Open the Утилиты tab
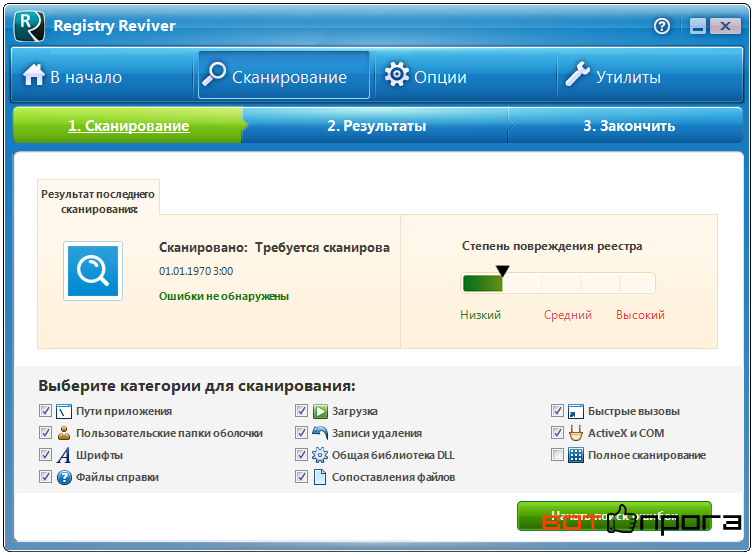Screen dimensions: 754x555 [x=650, y=76]
